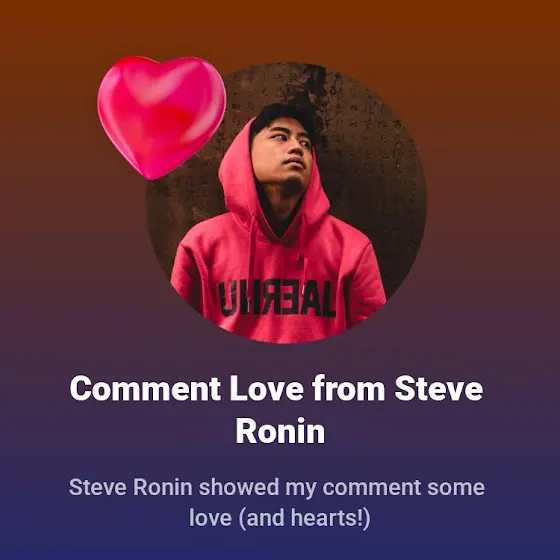Click the dark blue area below the subtitle
The height and width of the screenshot is (560, 560).
click(x=280, y=546)
